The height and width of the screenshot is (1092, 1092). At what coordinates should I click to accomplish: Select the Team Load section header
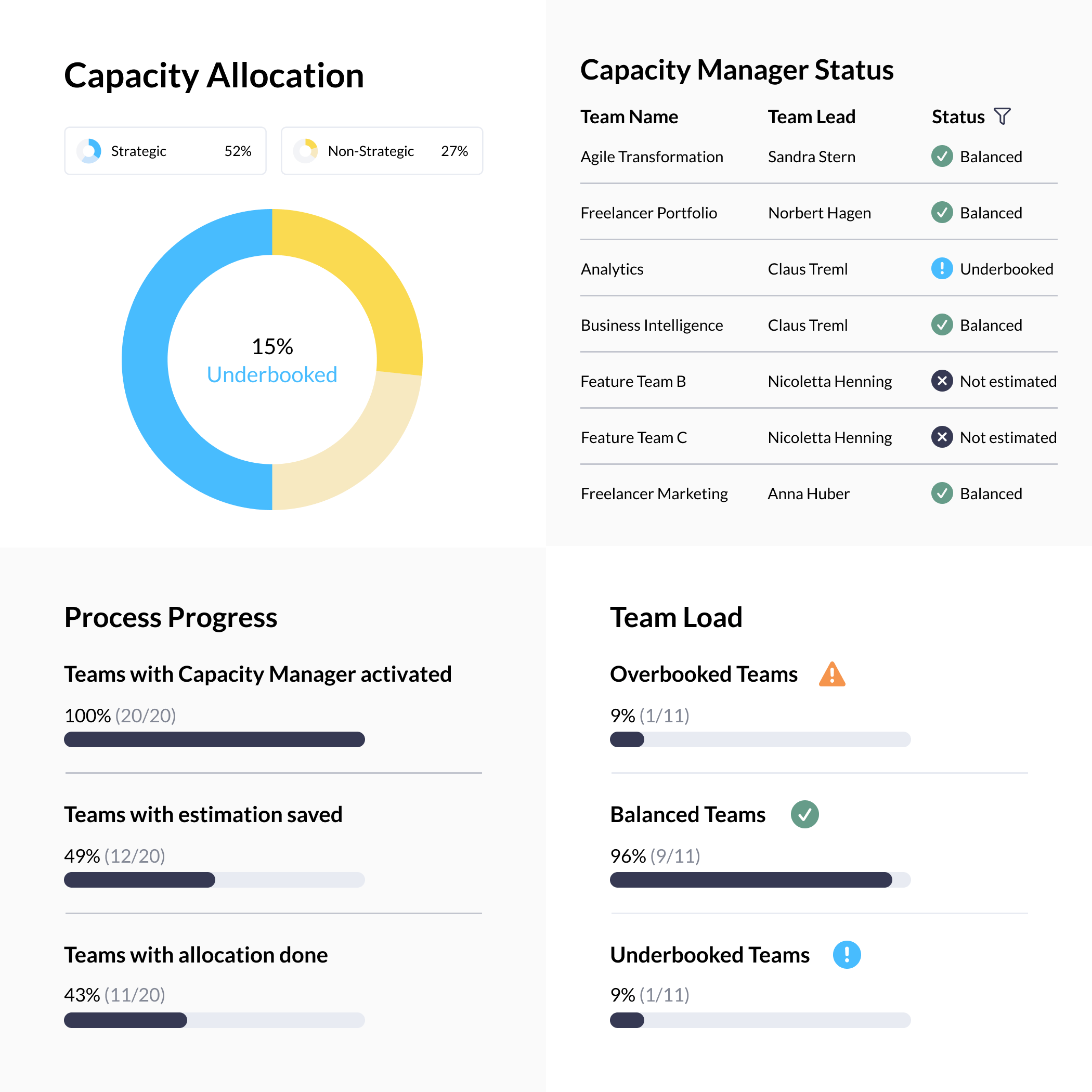point(676,617)
